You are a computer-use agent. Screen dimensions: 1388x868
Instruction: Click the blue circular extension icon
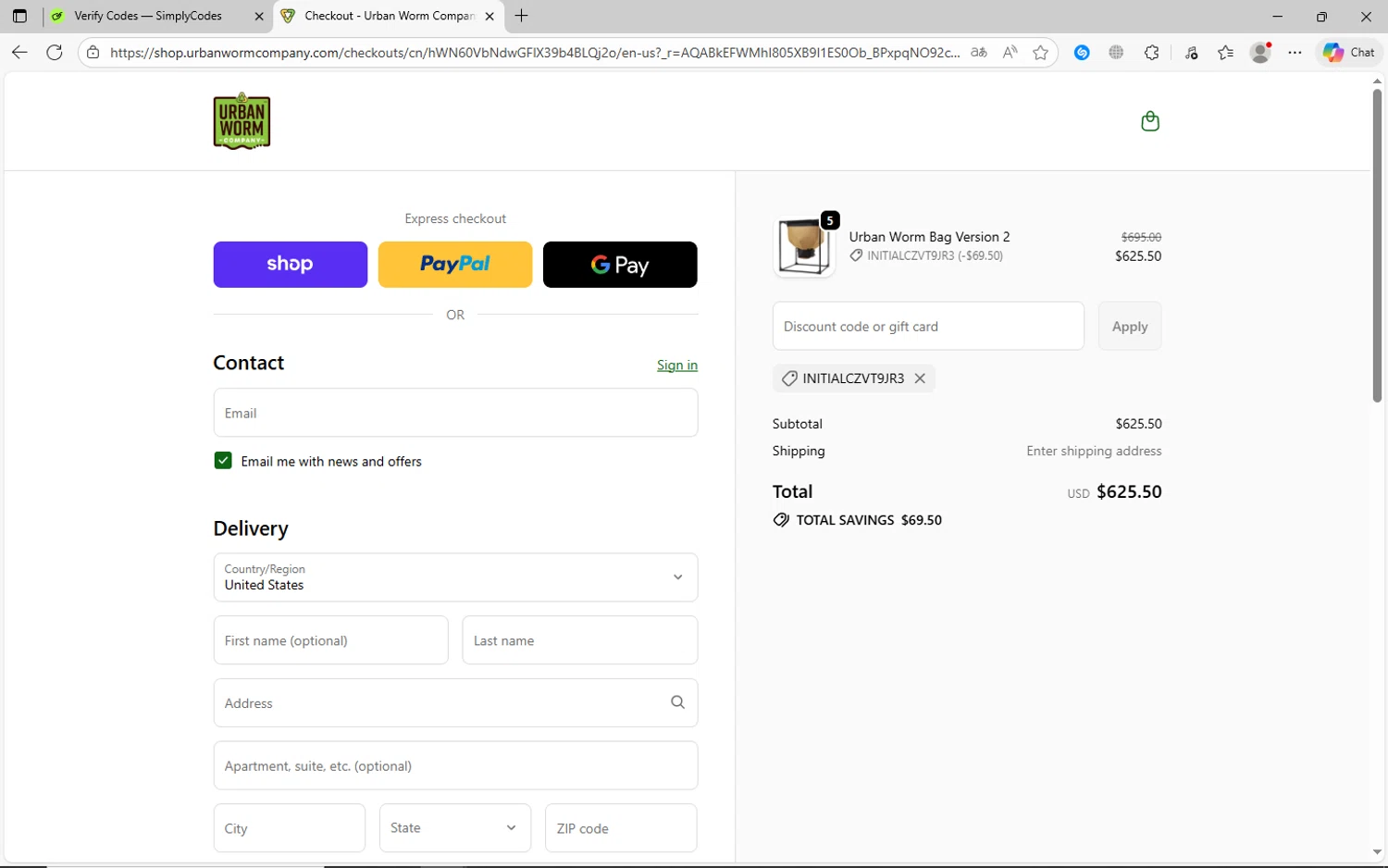pos(1082,53)
